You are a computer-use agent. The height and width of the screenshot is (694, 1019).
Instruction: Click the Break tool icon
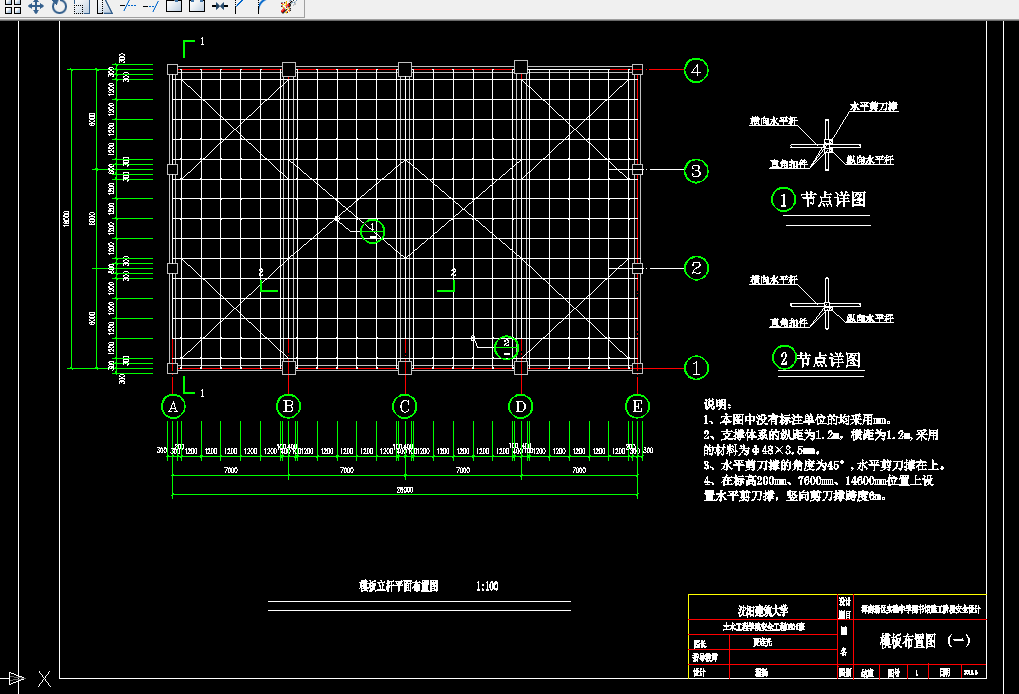196,6
